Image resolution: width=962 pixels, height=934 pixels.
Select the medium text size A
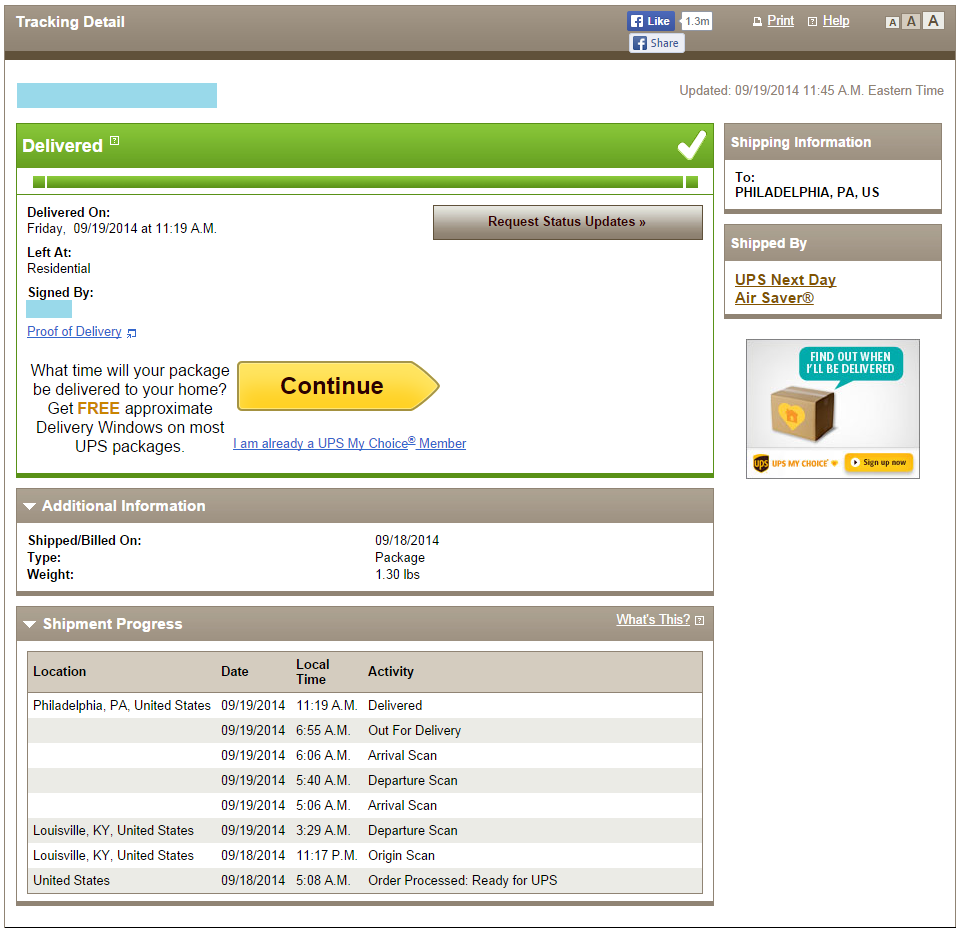(x=912, y=21)
